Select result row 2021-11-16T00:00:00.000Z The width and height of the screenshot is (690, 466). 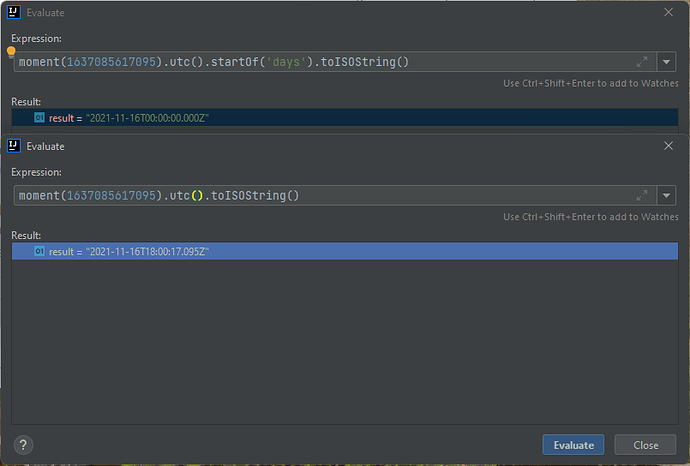click(345, 118)
